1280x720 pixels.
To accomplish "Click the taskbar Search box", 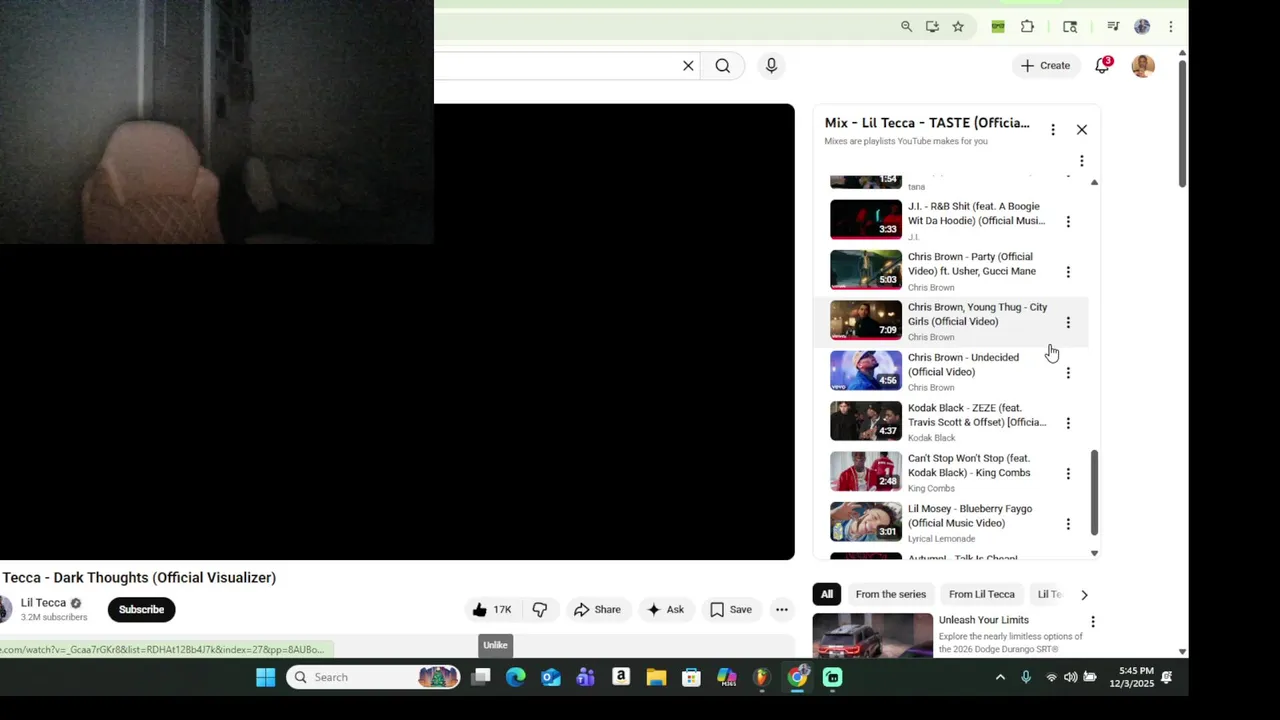I will [374, 677].
